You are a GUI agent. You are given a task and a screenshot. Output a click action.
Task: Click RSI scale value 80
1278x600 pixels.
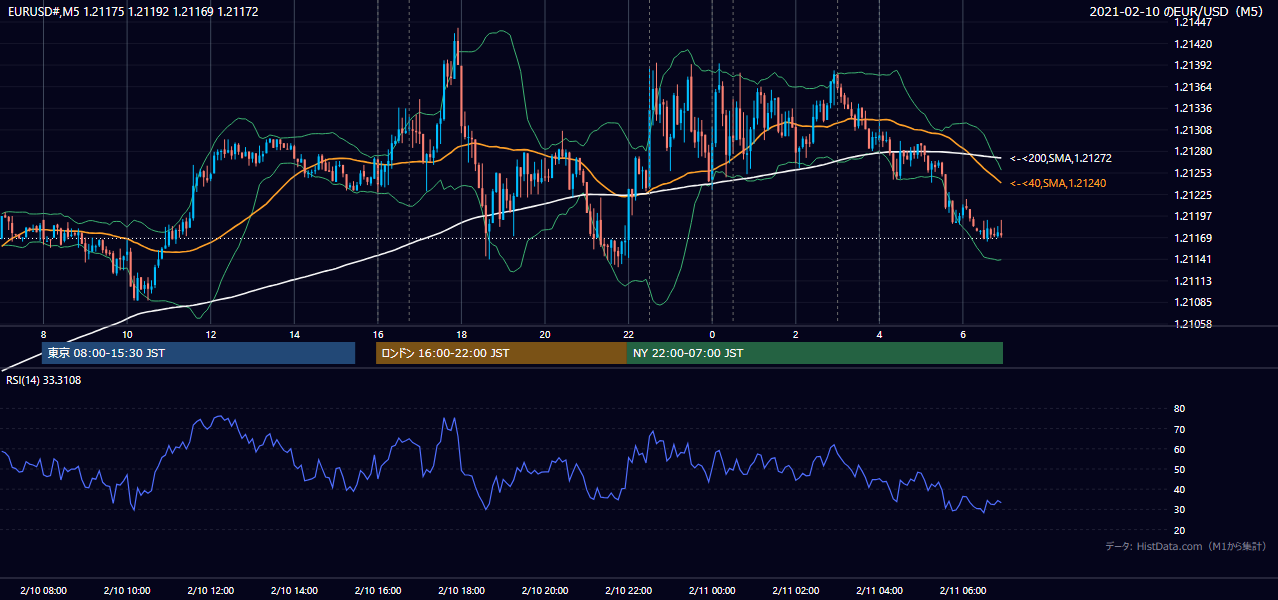(1180, 409)
